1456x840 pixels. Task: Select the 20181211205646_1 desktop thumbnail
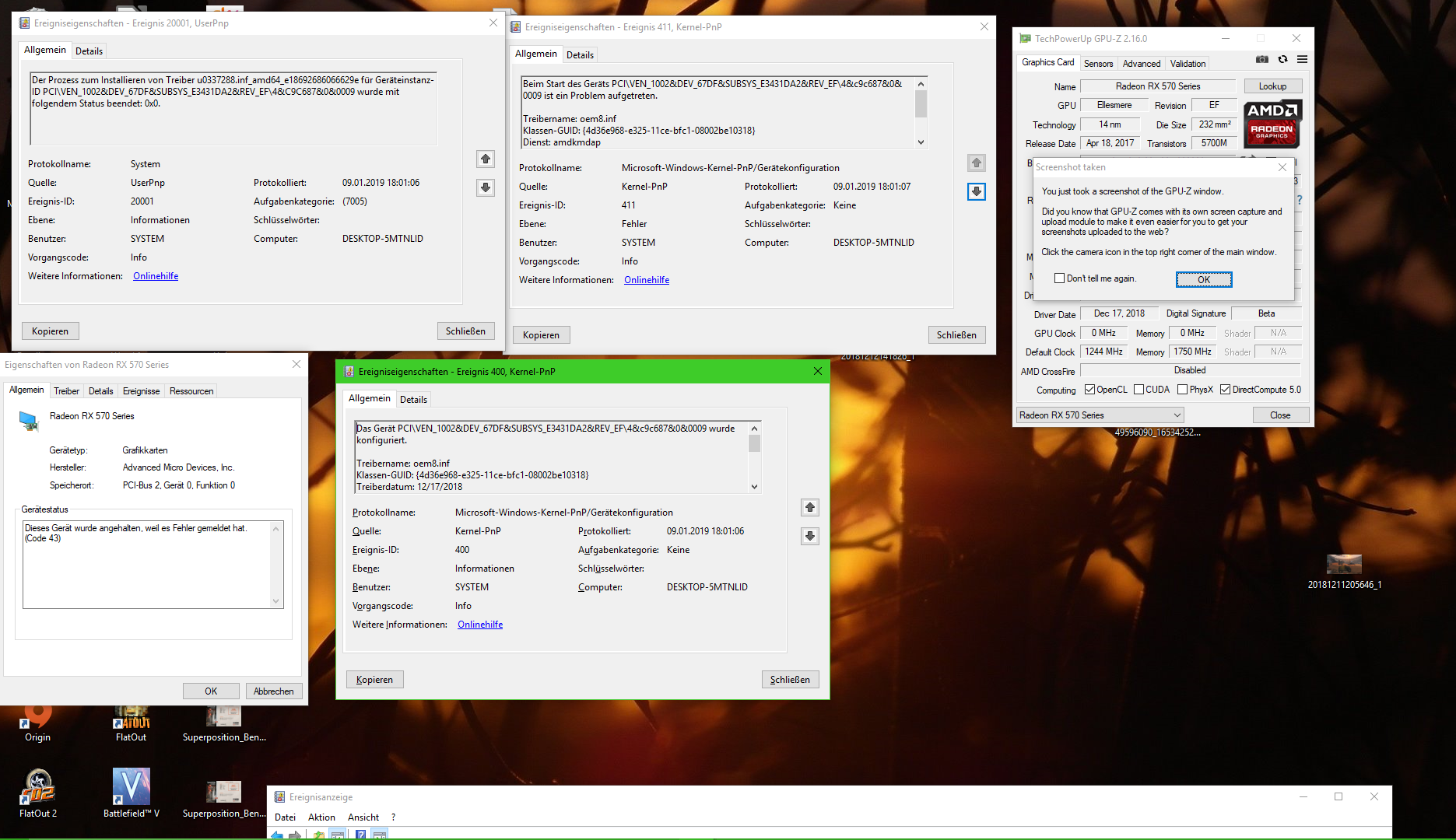1344,571
